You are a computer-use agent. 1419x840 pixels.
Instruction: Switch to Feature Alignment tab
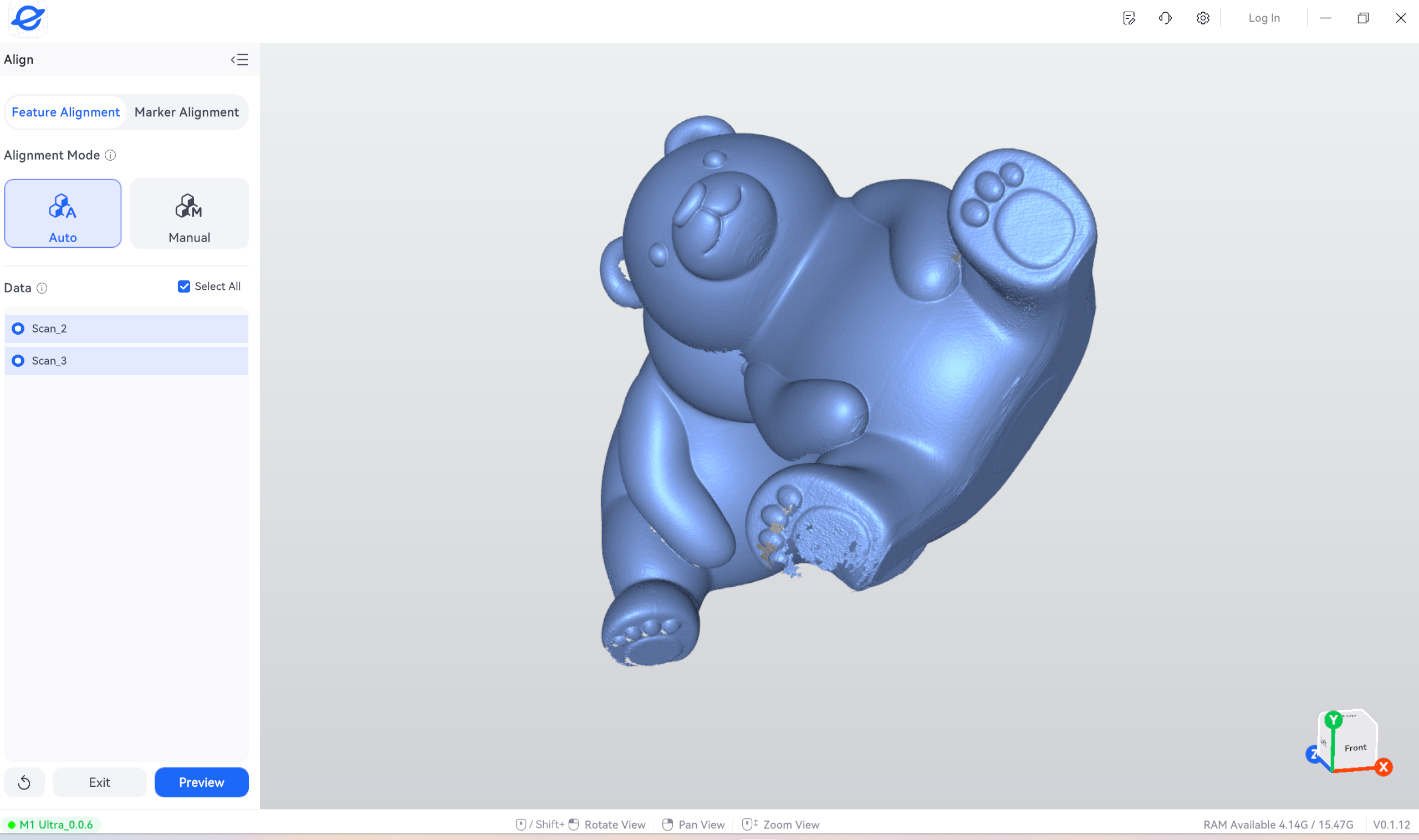(65, 112)
